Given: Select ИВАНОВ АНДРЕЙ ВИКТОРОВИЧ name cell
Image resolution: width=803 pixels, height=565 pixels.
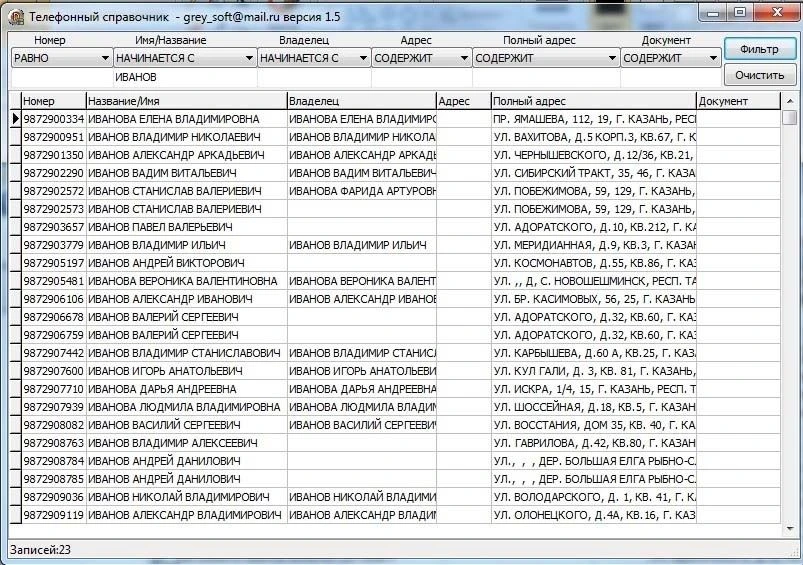Looking at the screenshot, I should 186,263.
